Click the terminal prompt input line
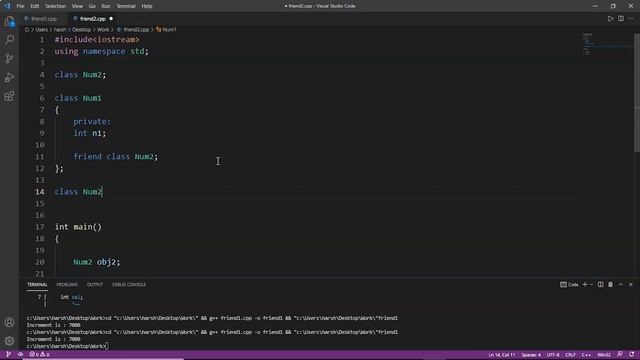 pos(67,346)
